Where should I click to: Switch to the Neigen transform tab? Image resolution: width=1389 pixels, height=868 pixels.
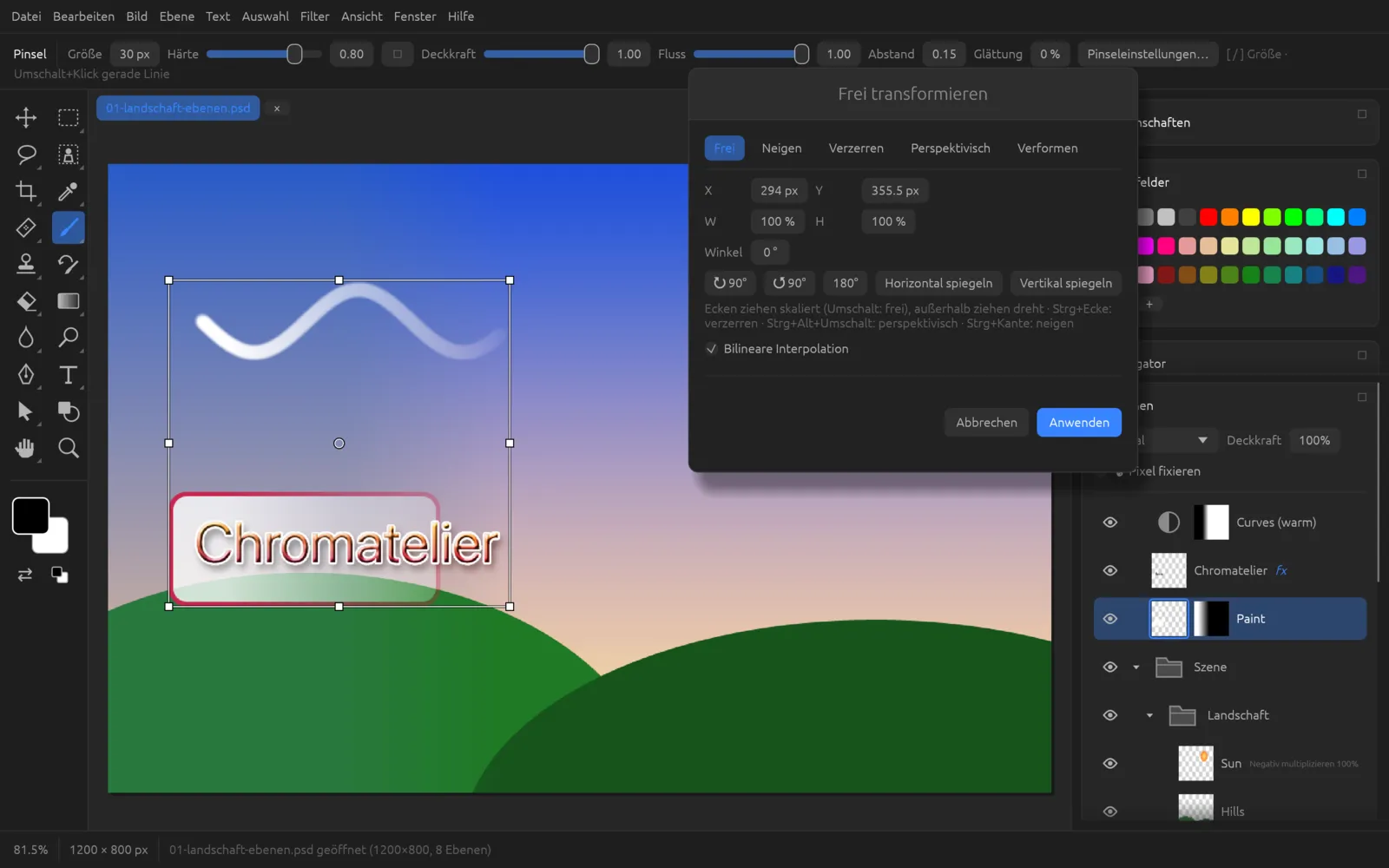(x=781, y=148)
